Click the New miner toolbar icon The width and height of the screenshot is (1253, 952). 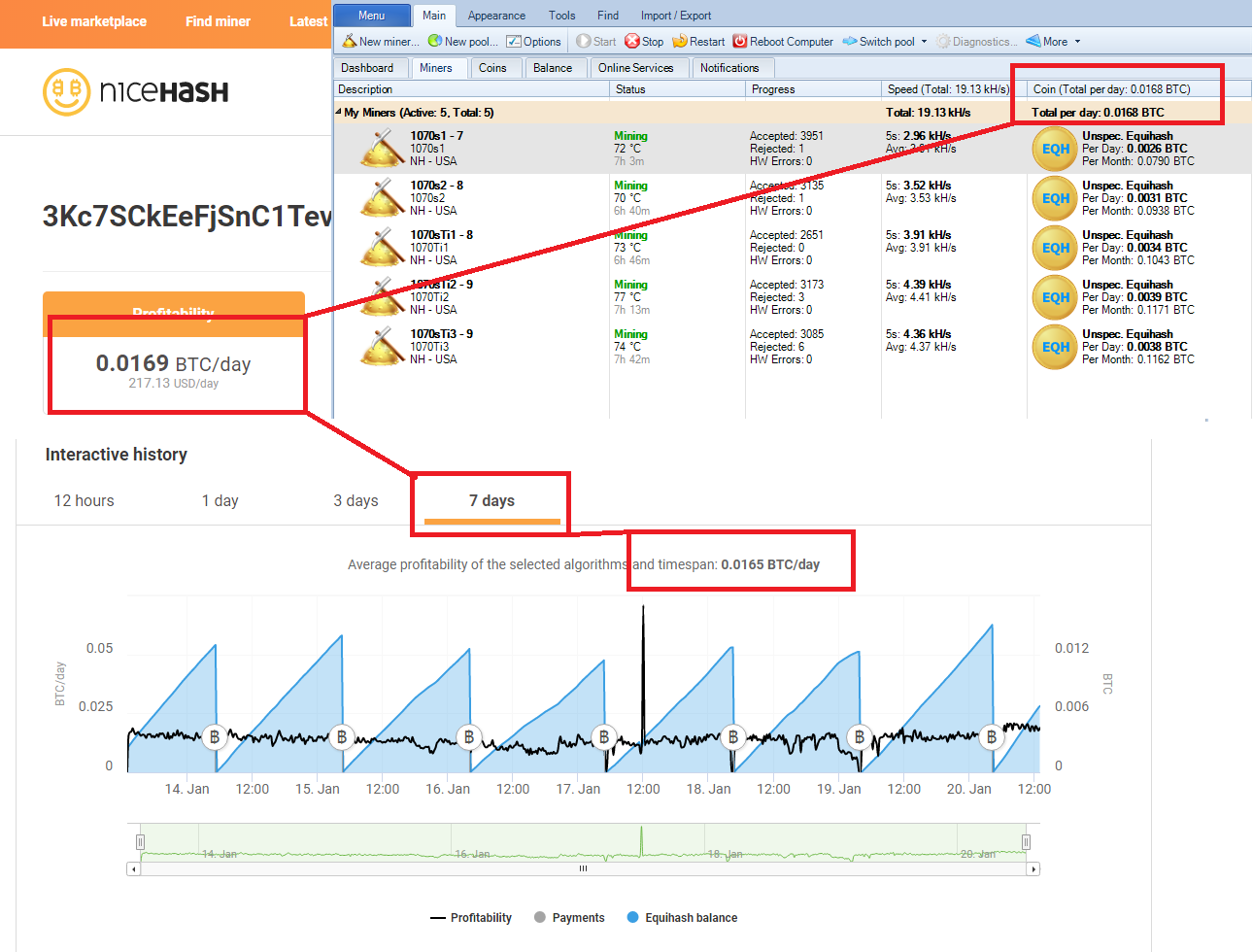coord(350,42)
